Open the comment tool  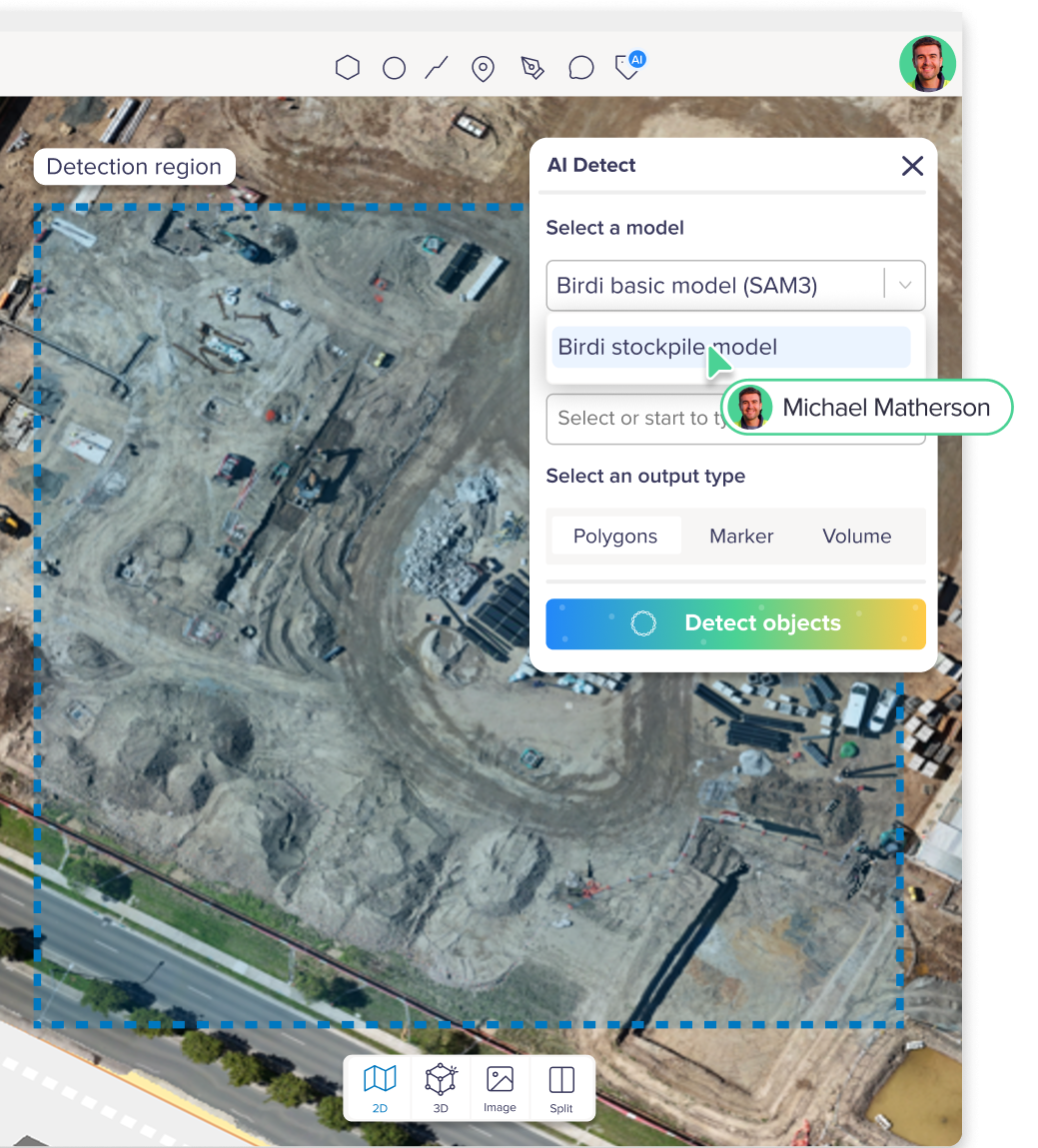[x=580, y=67]
